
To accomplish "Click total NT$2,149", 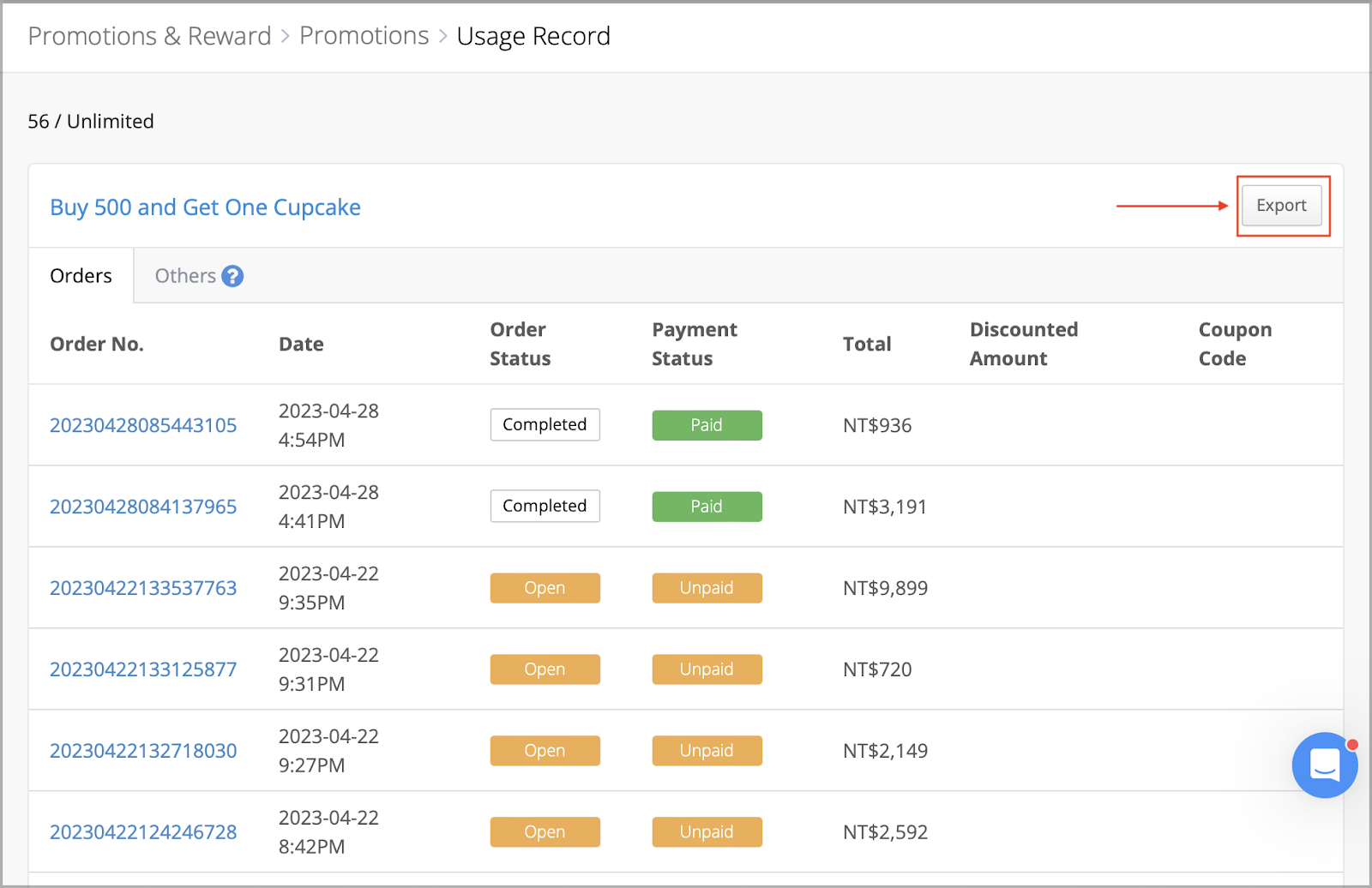I will [x=886, y=752].
